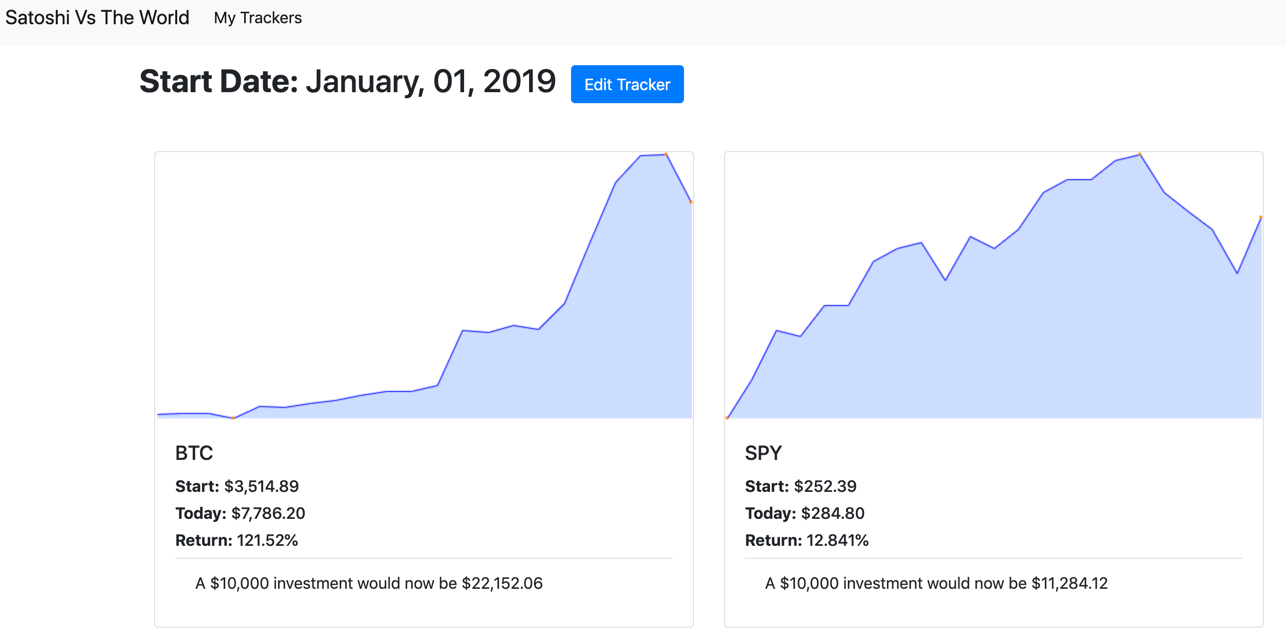This screenshot has height=644, width=1286.
Task: Click the SPY card title
Action: pos(763,453)
